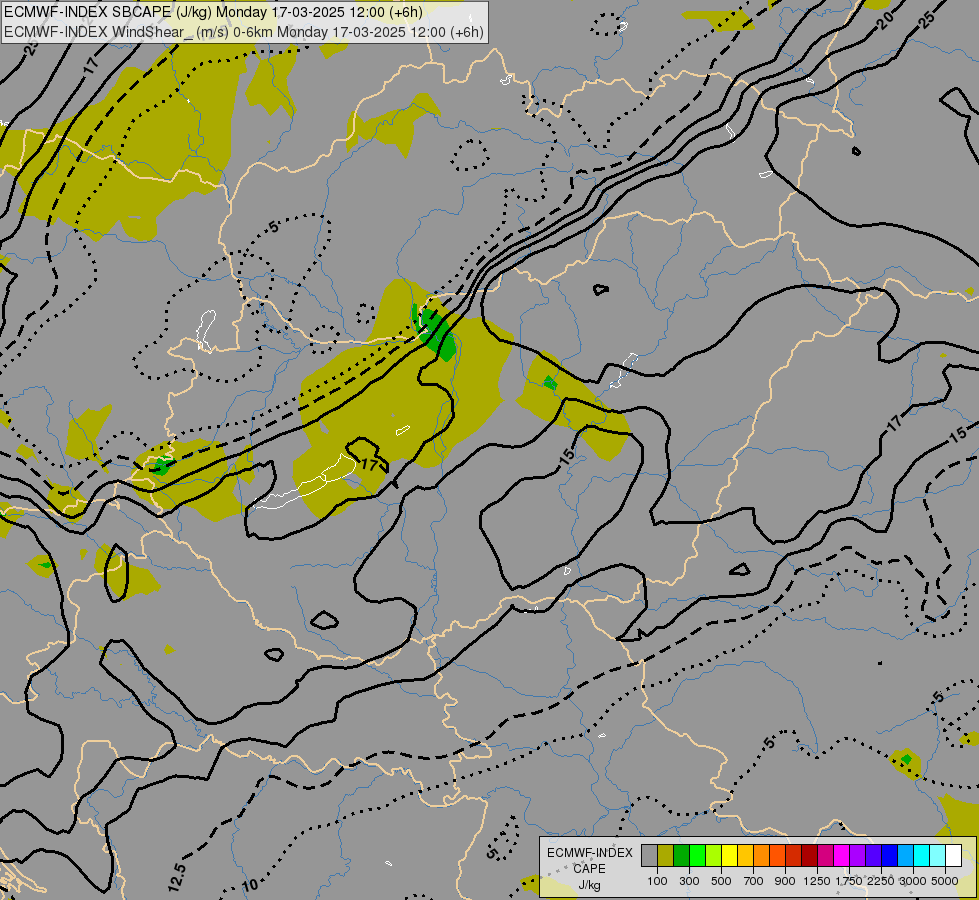Click the SBCAPE title line in the header

tap(214, 12)
